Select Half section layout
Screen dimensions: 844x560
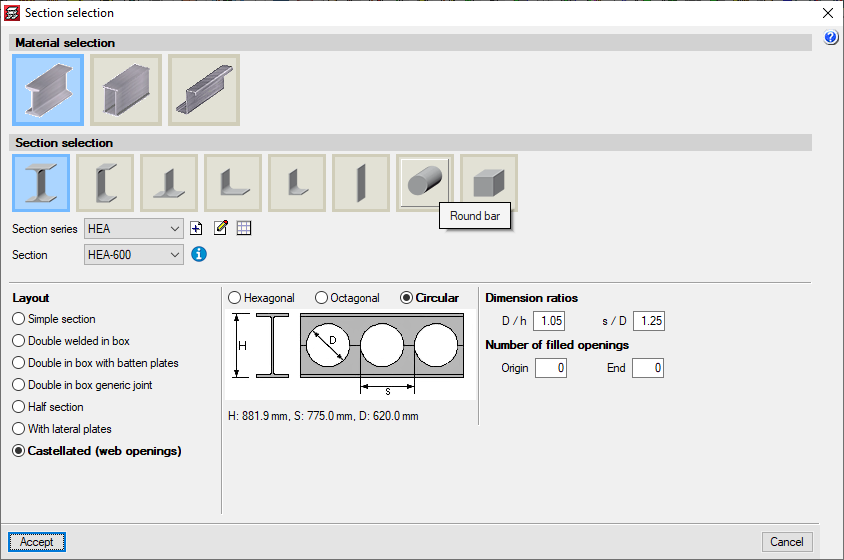[x=48, y=407]
